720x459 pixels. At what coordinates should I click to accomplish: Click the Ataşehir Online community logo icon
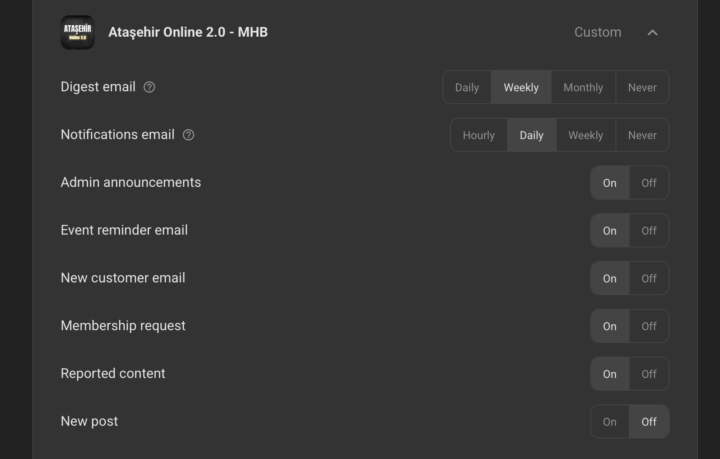coord(78,32)
